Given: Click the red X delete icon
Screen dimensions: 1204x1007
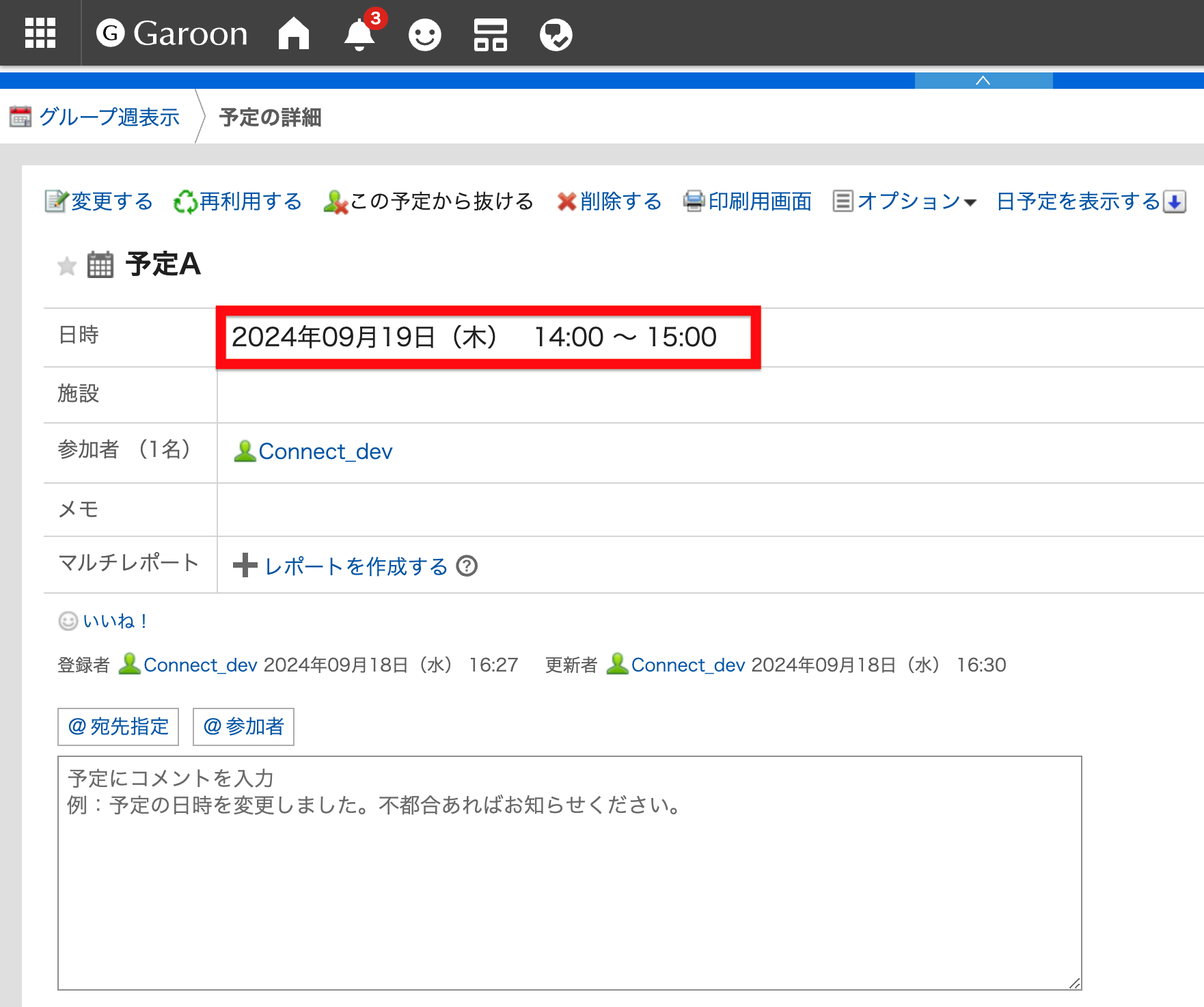Looking at the screenshot, I should 567,202.
